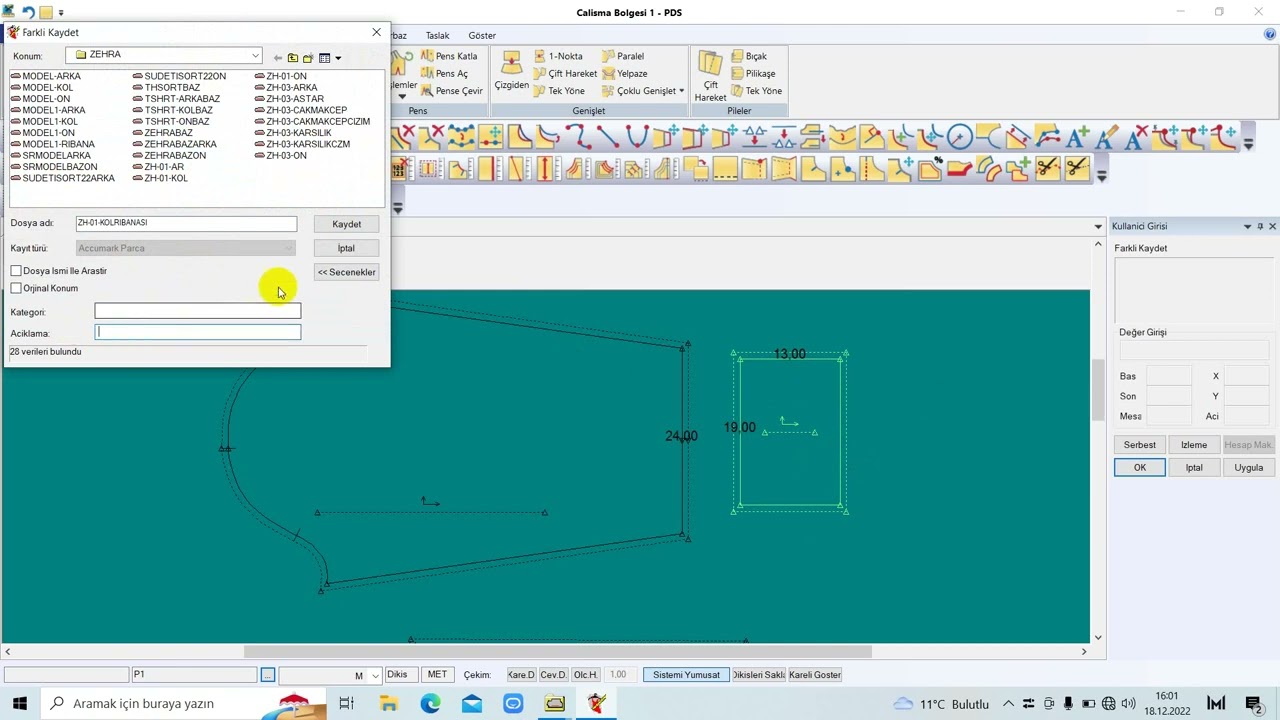The image size is (1280, 720).
Task: Click the Paralel expansion tool
Action: tap(623, 56)
